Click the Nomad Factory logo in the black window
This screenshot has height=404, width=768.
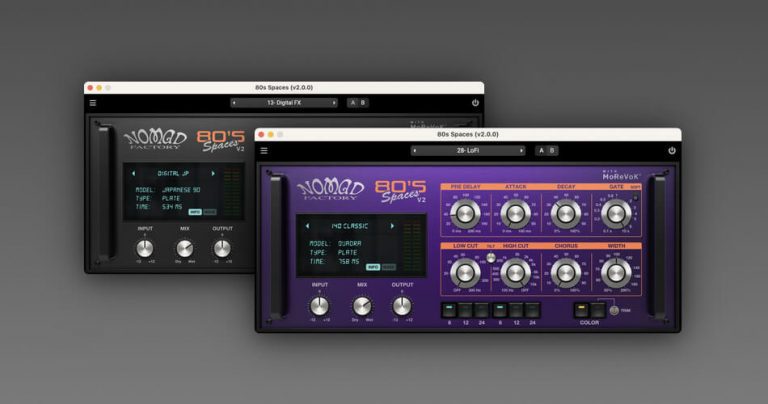[155, 140]
